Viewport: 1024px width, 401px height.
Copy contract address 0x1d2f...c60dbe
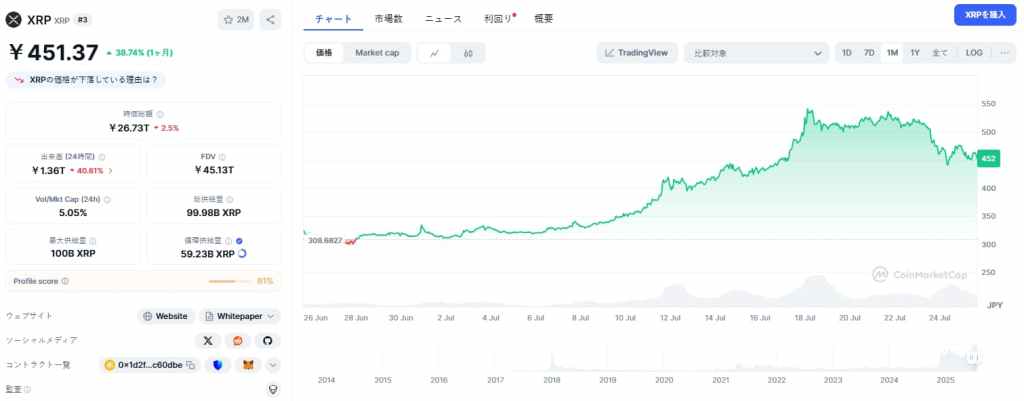[191, 365]
